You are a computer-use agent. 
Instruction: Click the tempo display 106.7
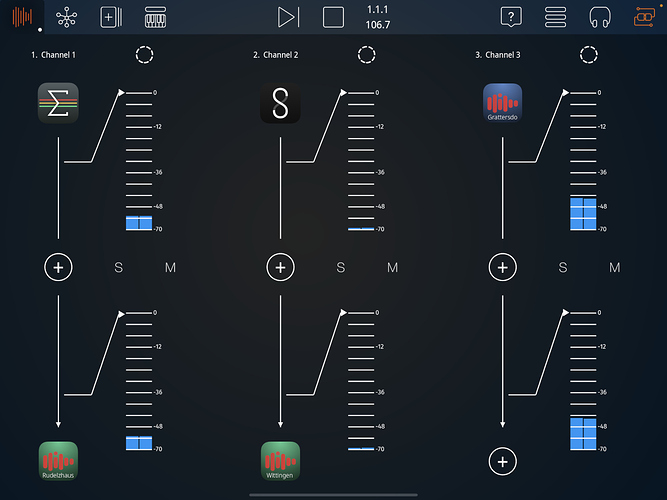point(378,24)
